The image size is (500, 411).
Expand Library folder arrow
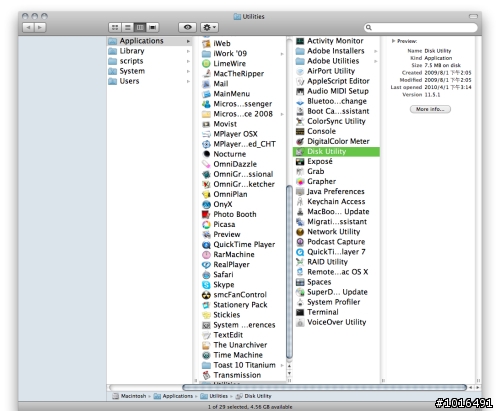coord(188,51)
